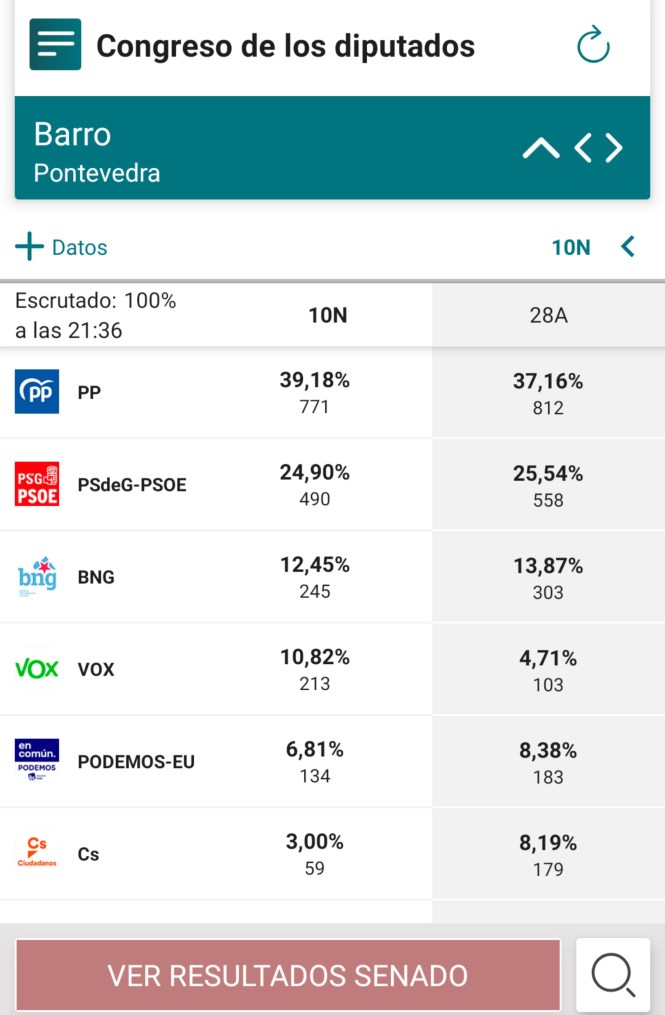This screenshot has width=665, height=1015.
Task: Expand the Datos section with plus icon
Action: [x=30, y=247]
